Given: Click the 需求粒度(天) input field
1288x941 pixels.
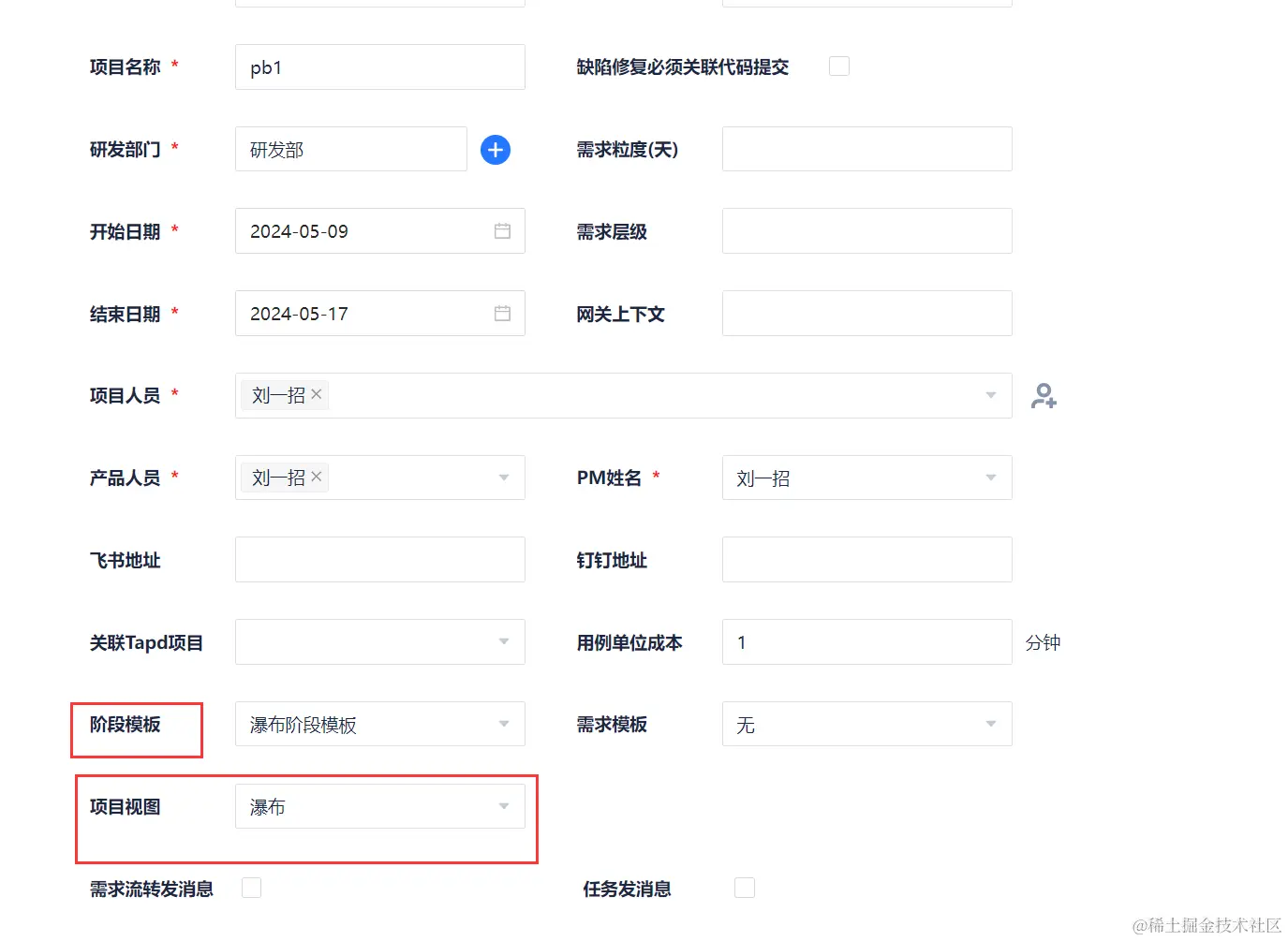Looking at the screenshot, I should coord(867,149).
